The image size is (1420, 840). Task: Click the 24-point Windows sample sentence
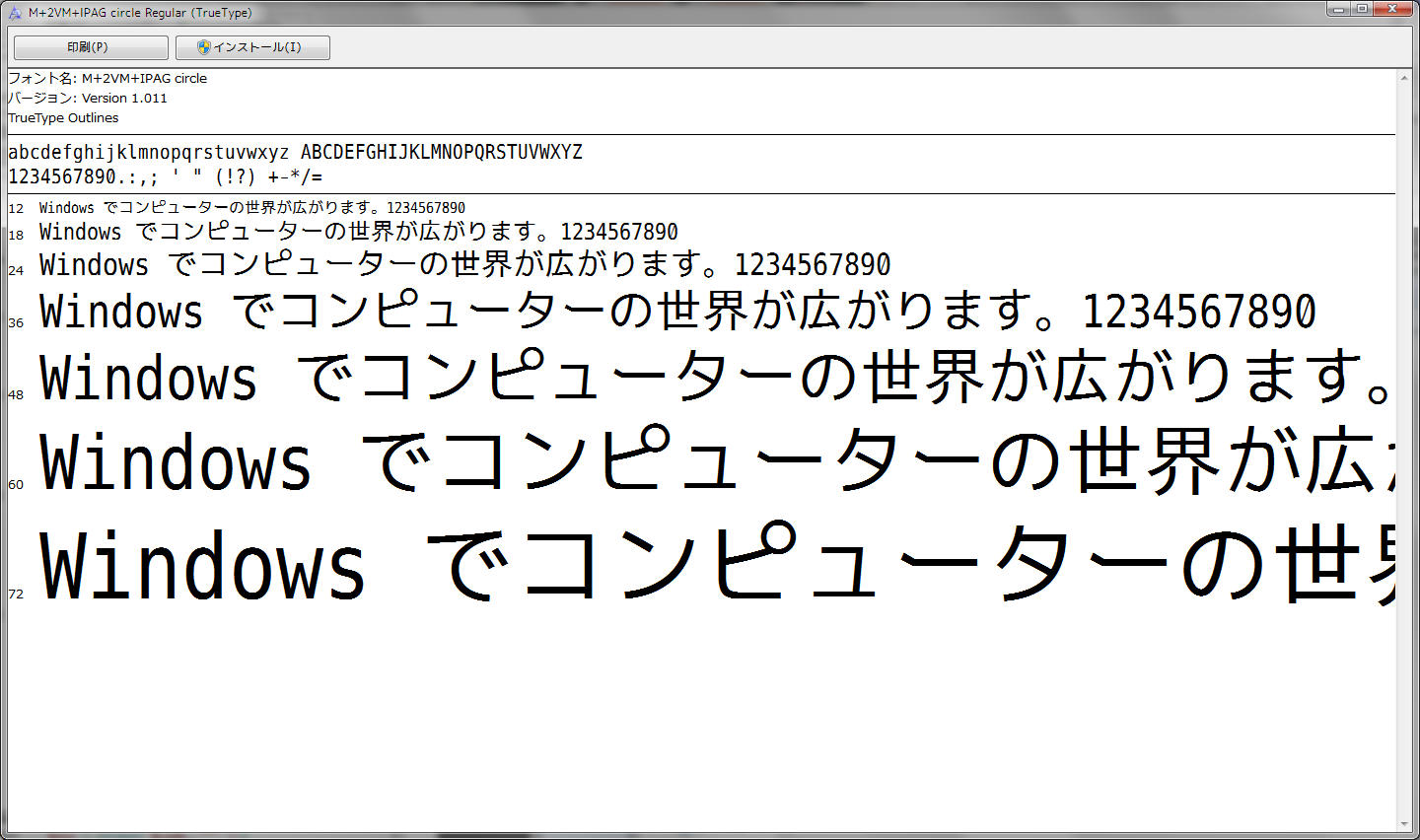pyautogui.click(x=464, y=264)
